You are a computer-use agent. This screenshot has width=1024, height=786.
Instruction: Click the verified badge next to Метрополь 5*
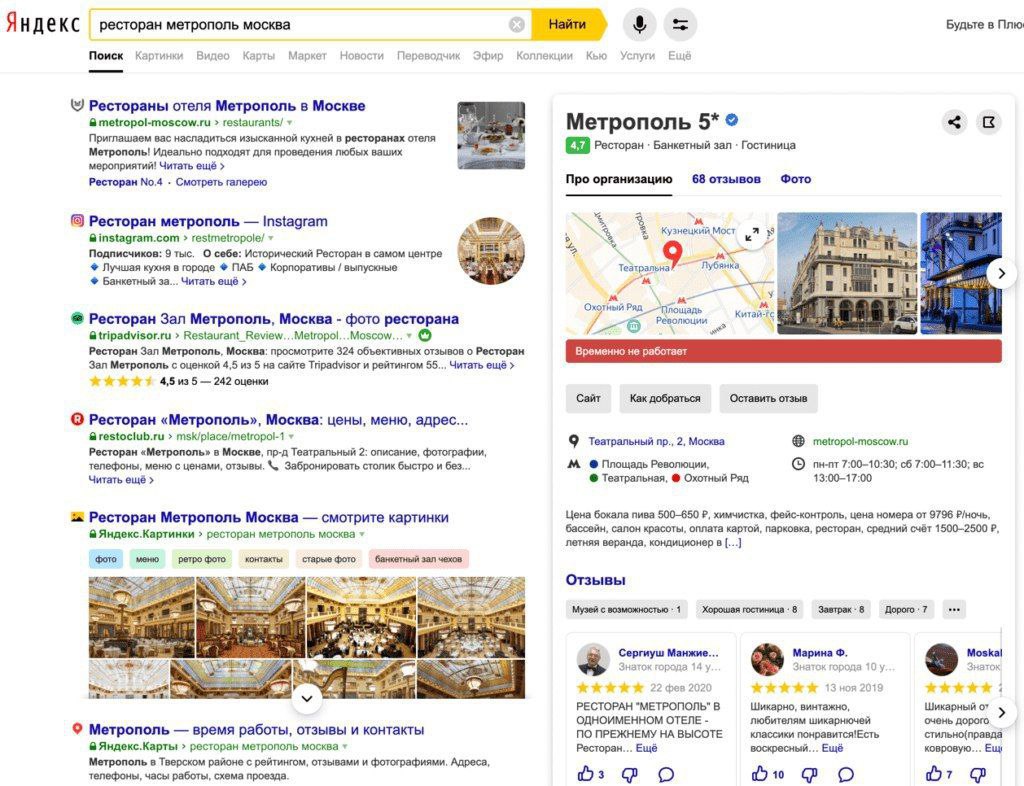732,119
